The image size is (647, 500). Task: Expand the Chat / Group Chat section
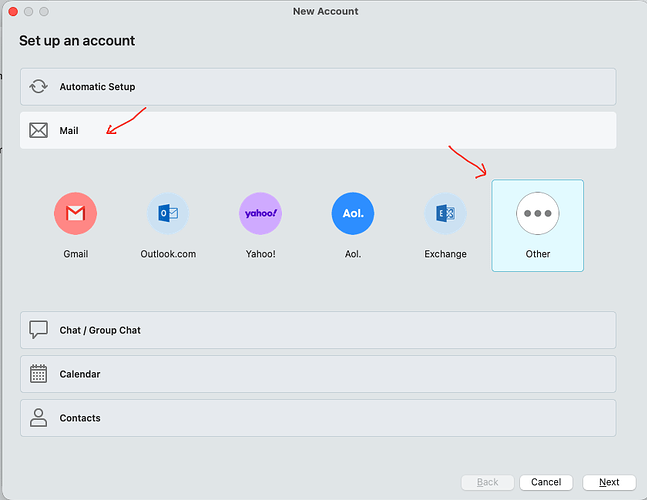pos(318,330)
